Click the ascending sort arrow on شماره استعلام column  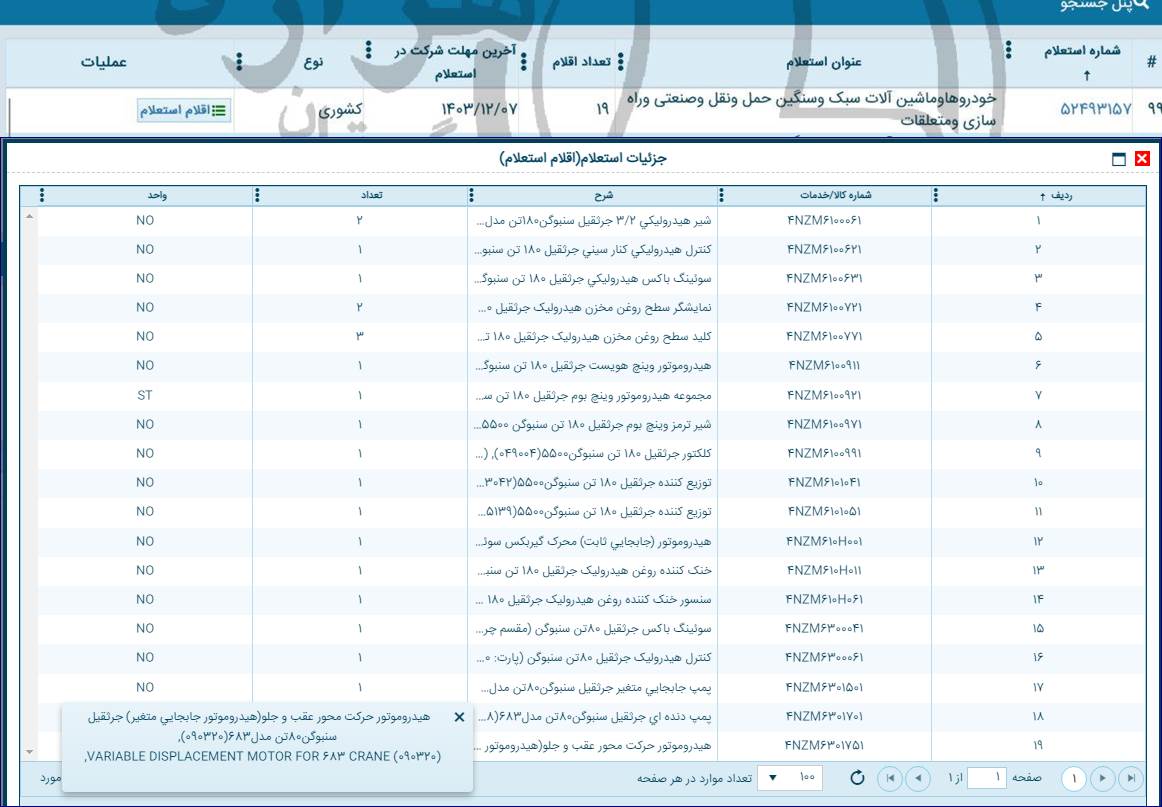[x=1087, y=75]
